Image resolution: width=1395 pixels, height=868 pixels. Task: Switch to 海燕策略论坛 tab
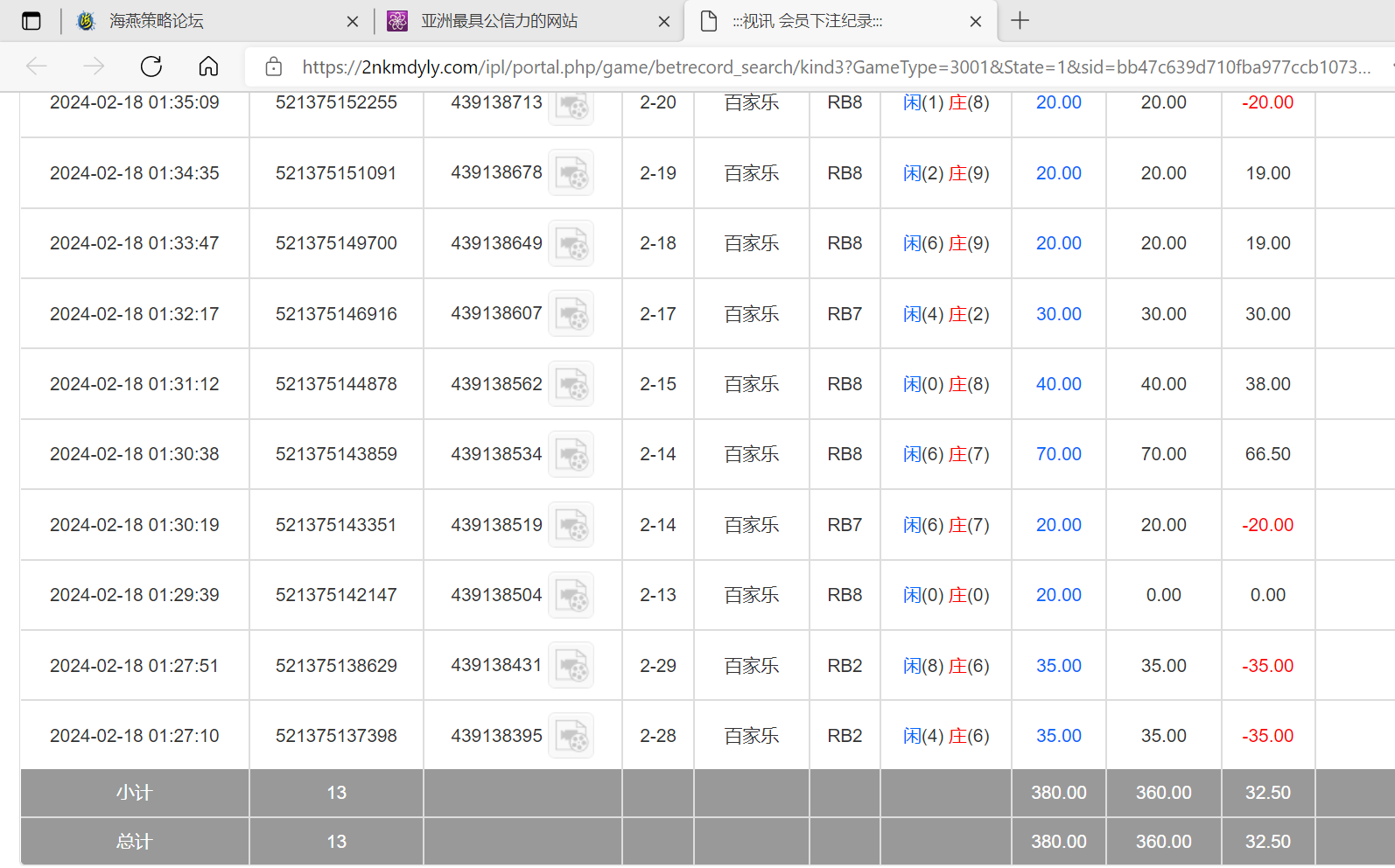218,21
